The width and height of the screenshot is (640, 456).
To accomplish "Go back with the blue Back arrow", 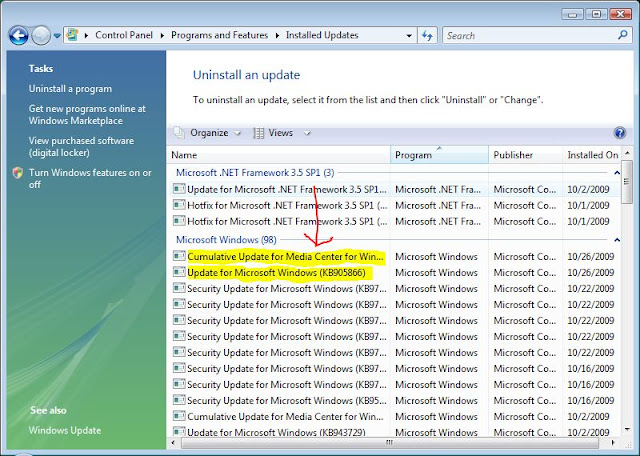I will (18, 36).
